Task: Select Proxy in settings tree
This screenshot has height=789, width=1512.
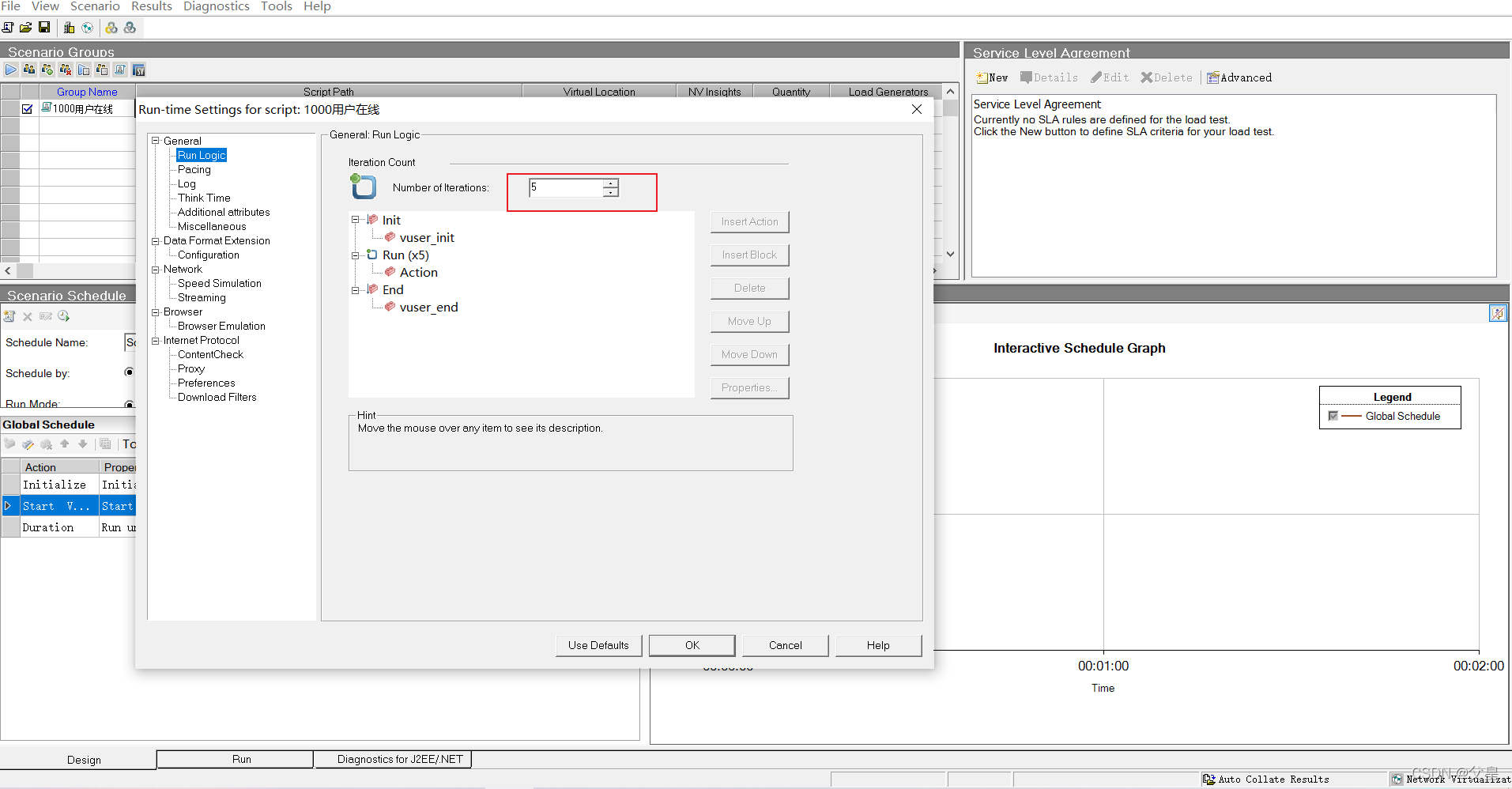Action: point(191,369)
